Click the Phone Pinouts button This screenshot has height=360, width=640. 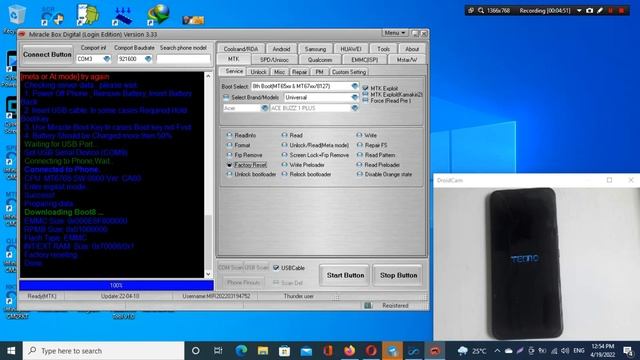[x=243, y=282]
